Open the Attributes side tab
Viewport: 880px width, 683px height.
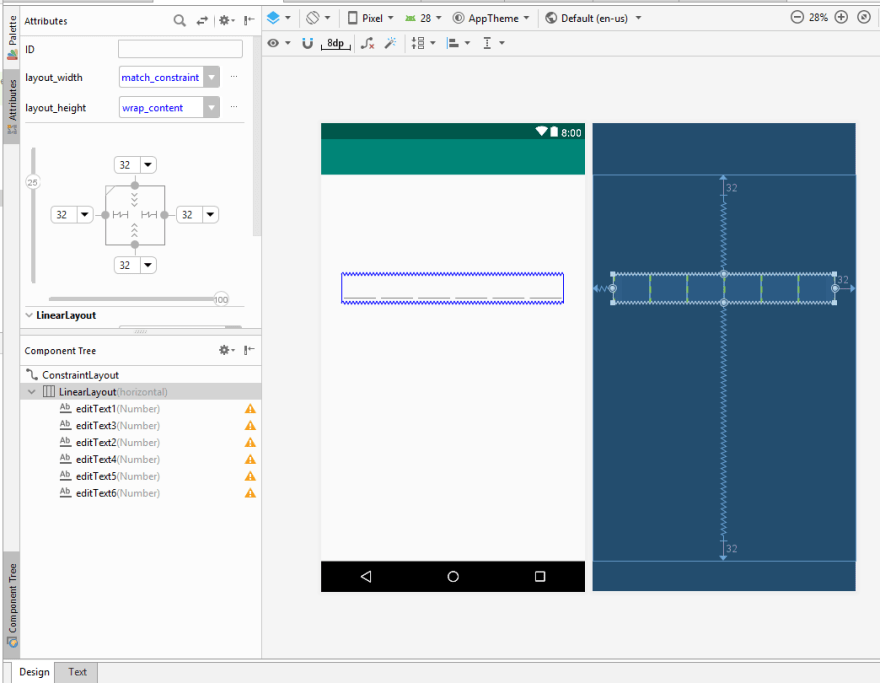click(x=12, y=107)
